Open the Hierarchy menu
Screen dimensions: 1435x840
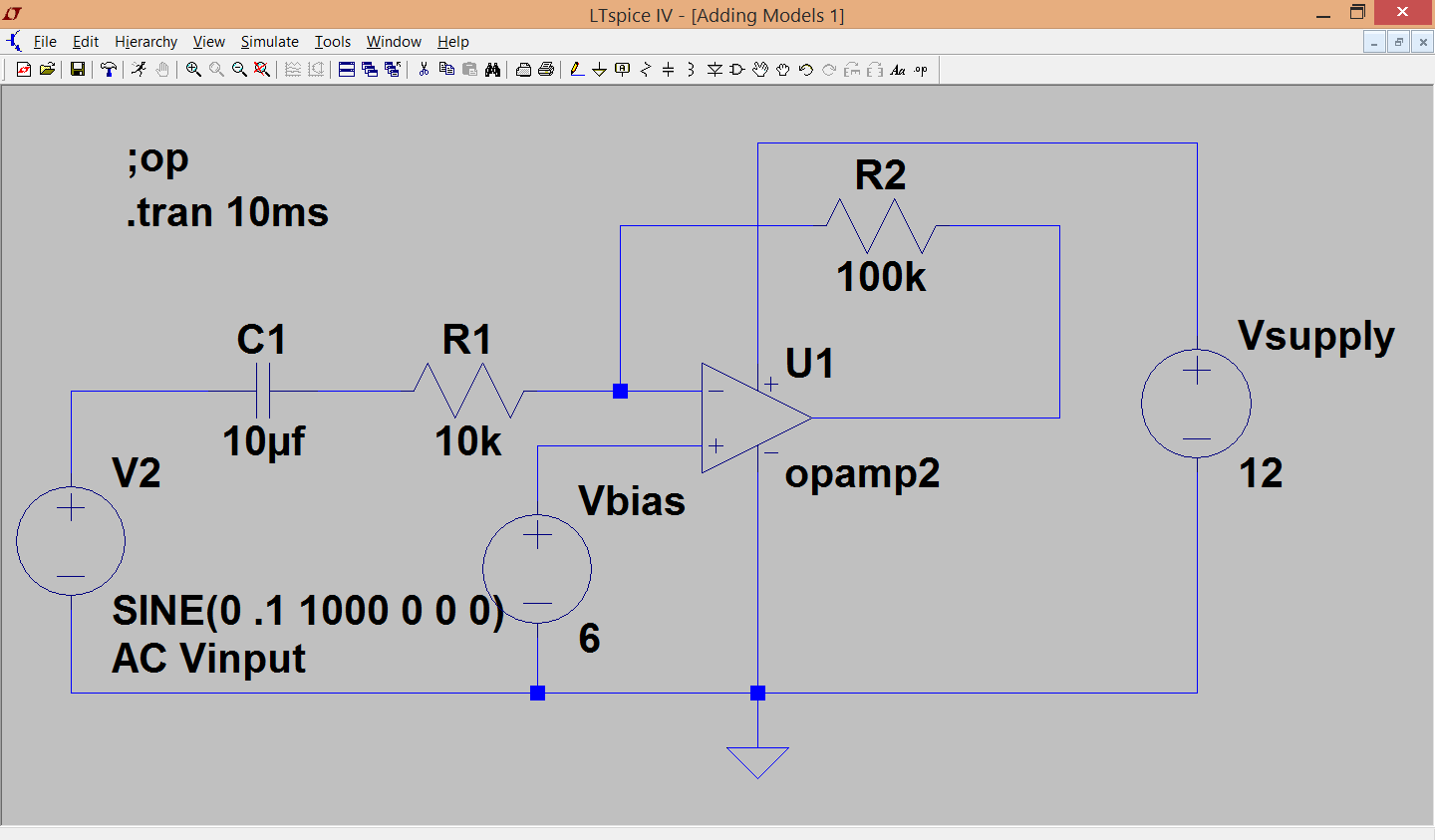[145, 42]
